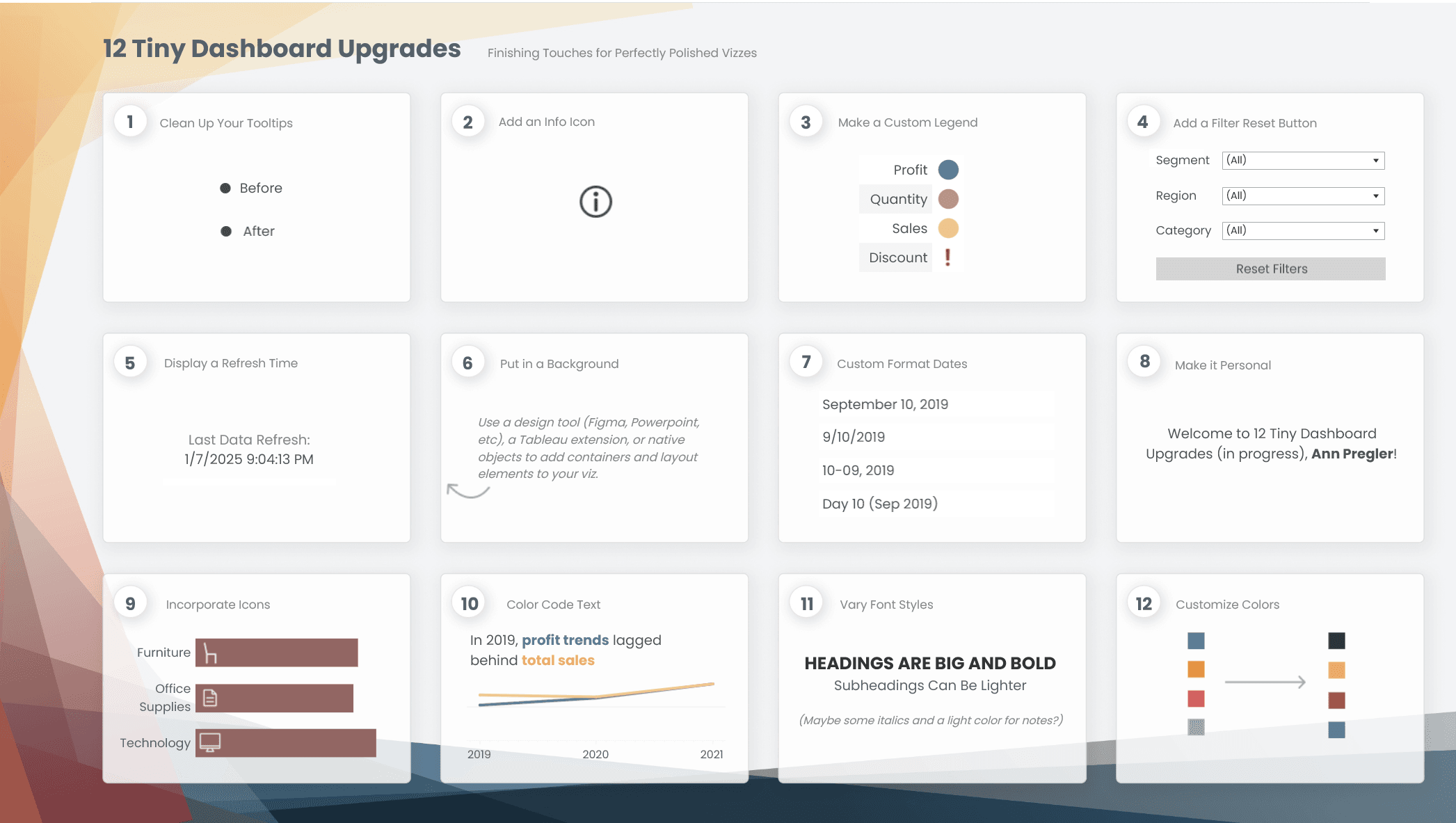The height and width of the screenshot is (823, 1456).
Task: Click the Profit blue circle legend icon
Action: pyautogui.click(x=948, y=170)
